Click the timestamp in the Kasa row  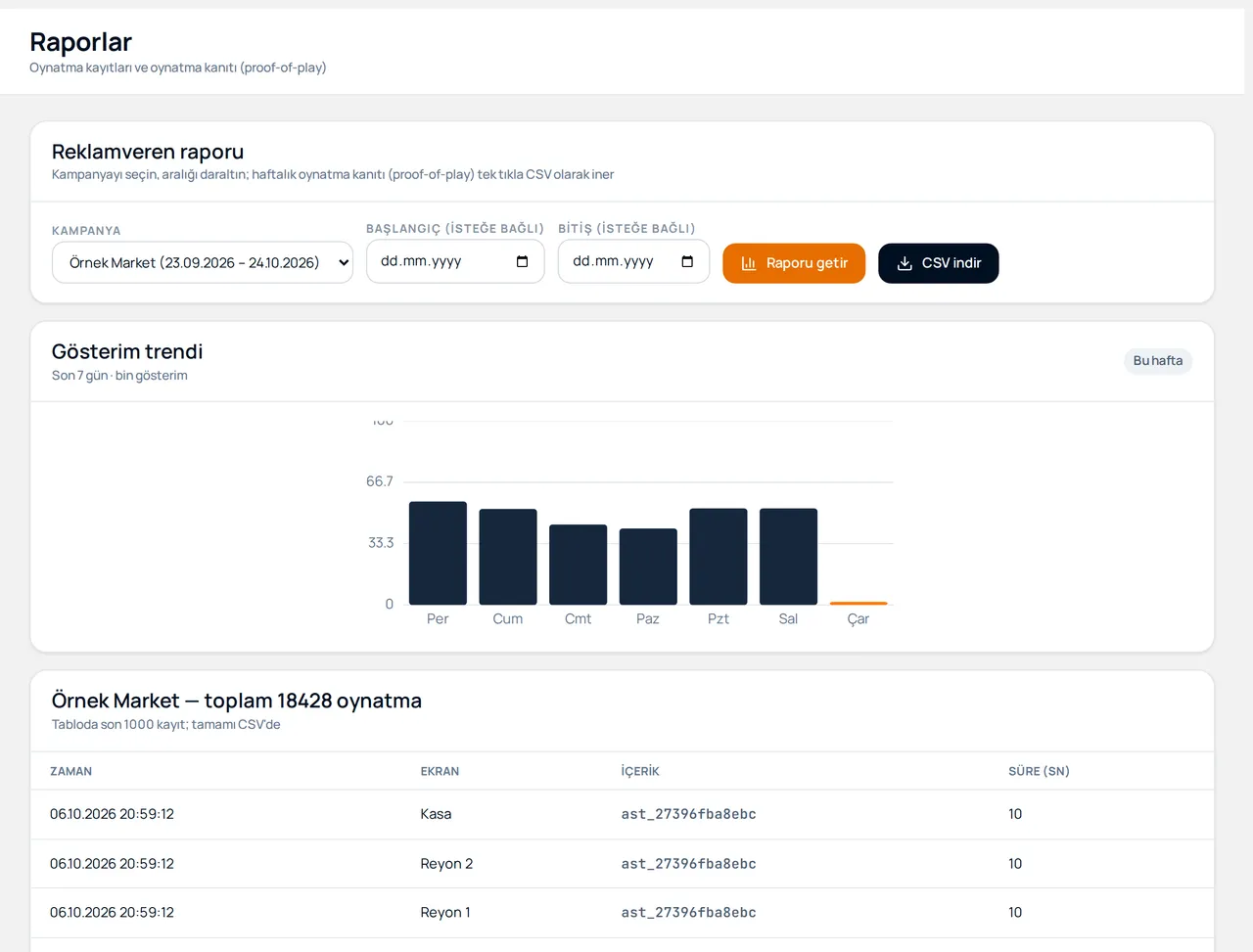pos(112,814)
